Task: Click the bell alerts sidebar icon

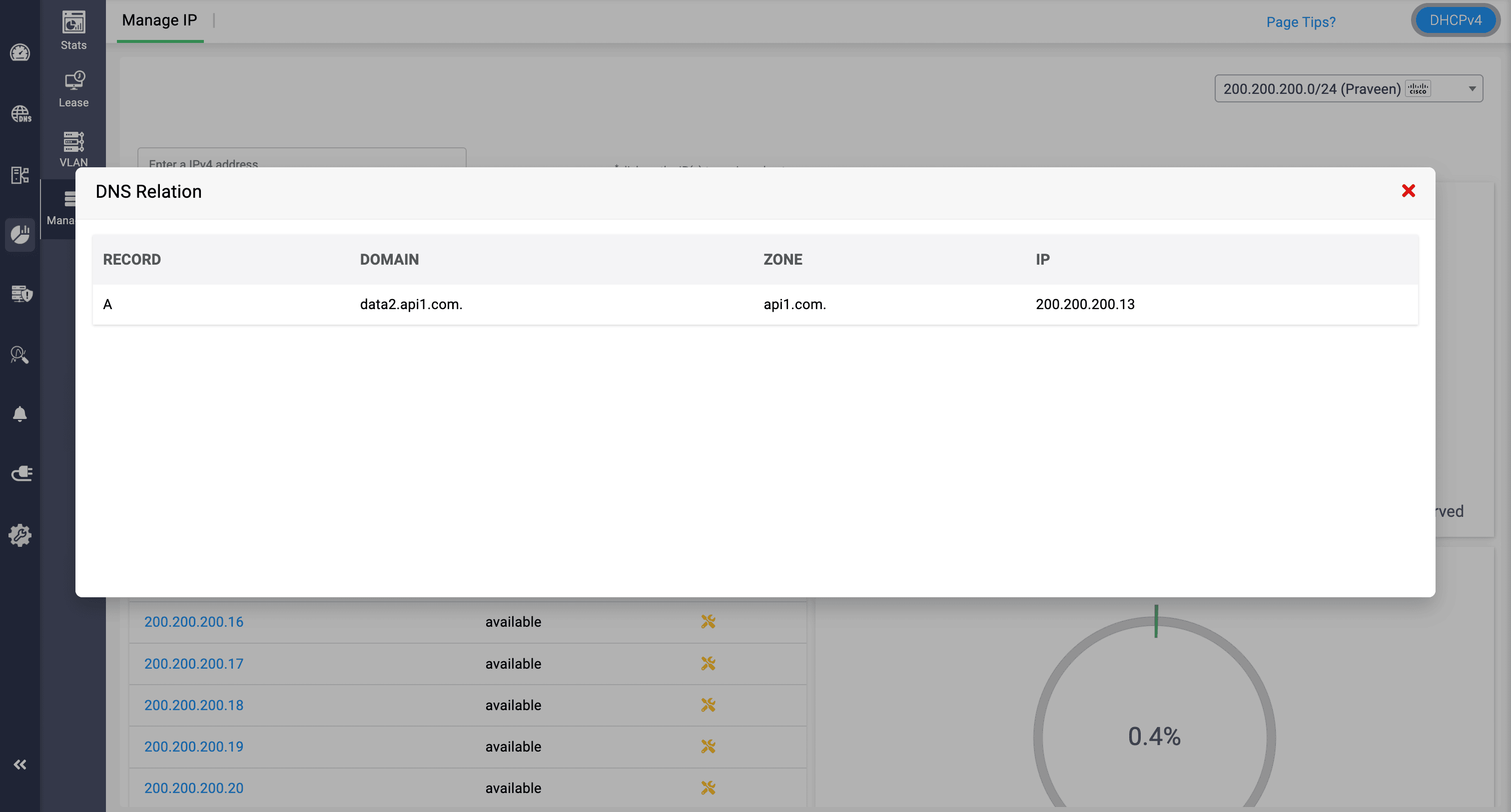Action: (20, 414)
